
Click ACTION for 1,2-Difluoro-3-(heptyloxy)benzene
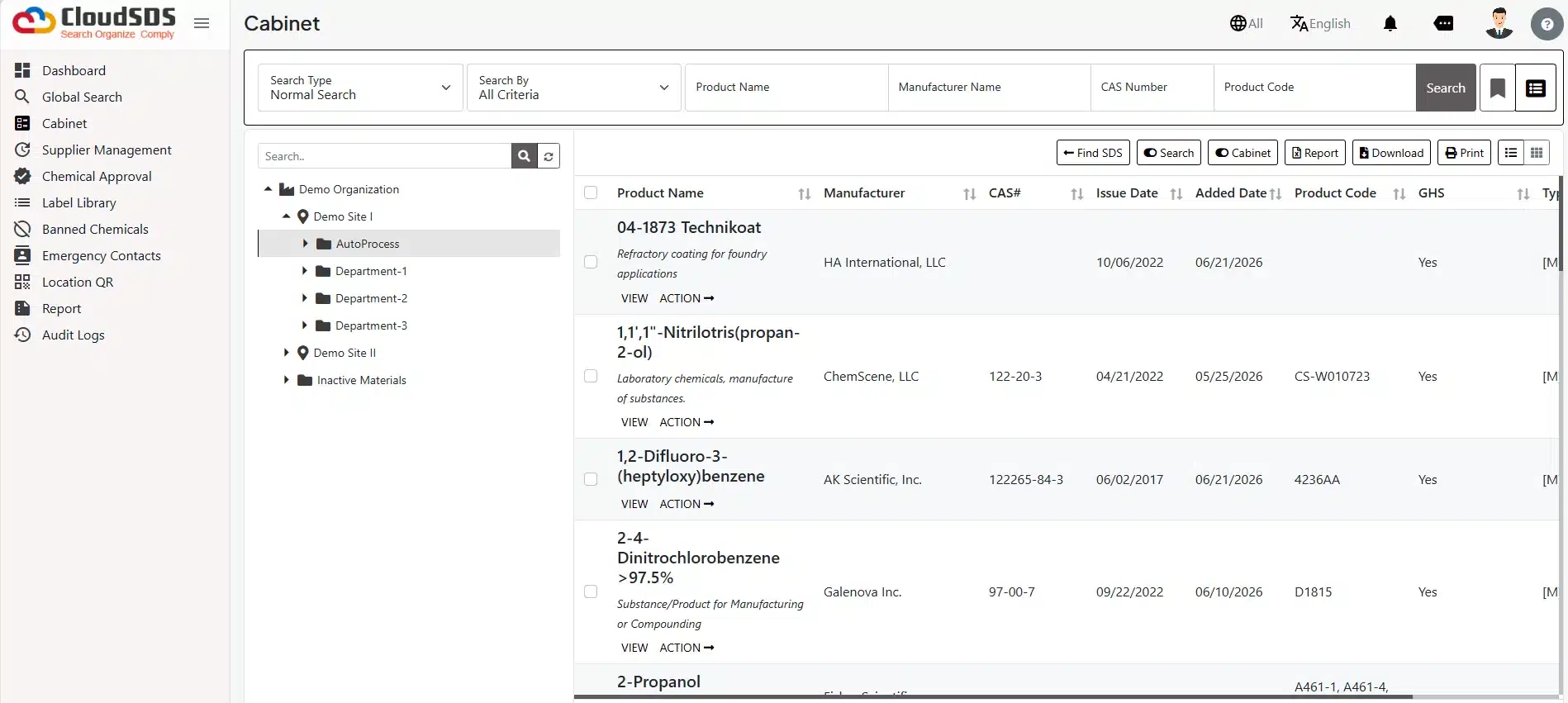pyautogui.click(x=687, y=504)
